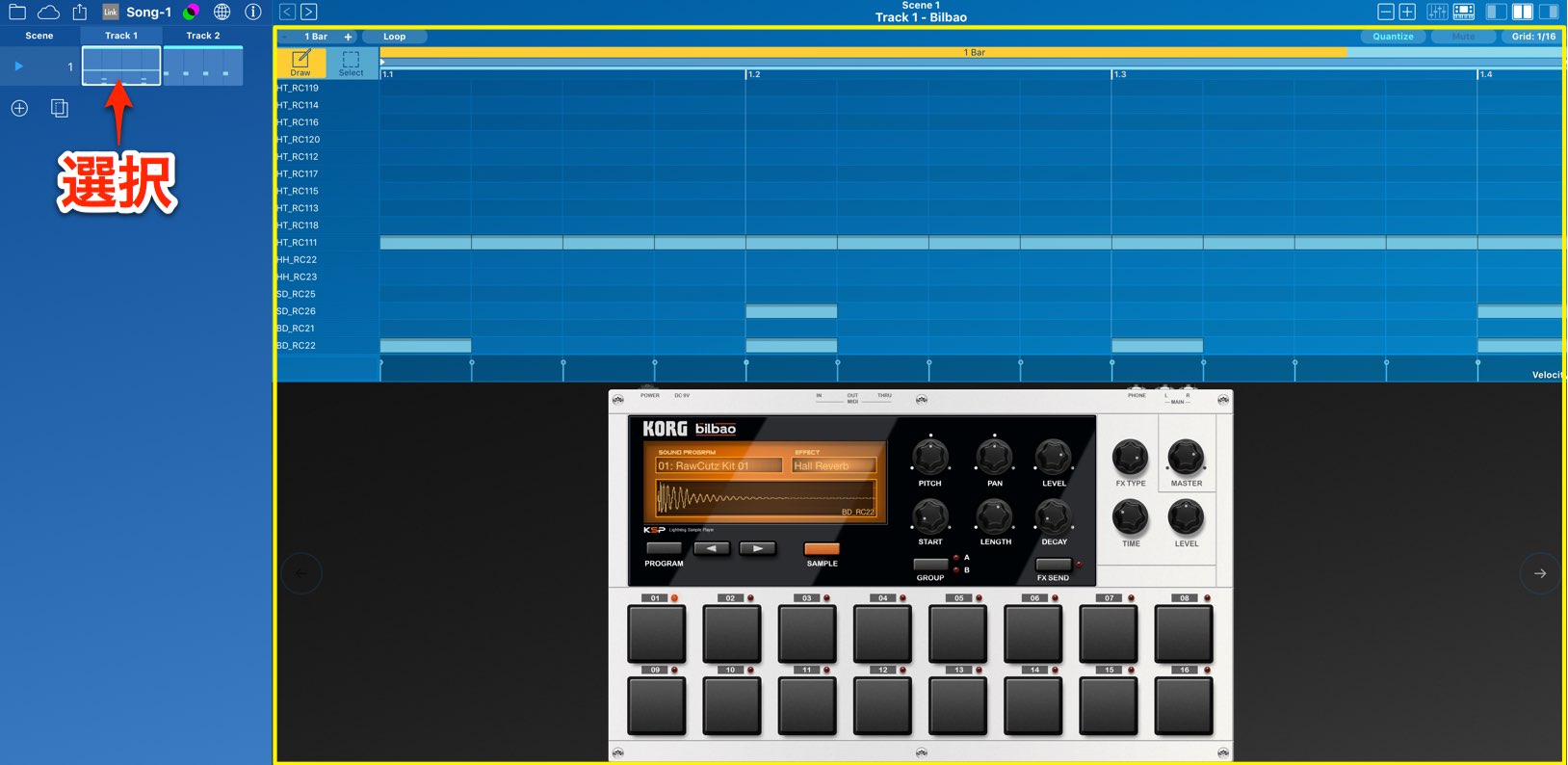This screenshot has width=1568, height=765.
Task: Open the color wheel icon beside Song-1
Action: 191,12
